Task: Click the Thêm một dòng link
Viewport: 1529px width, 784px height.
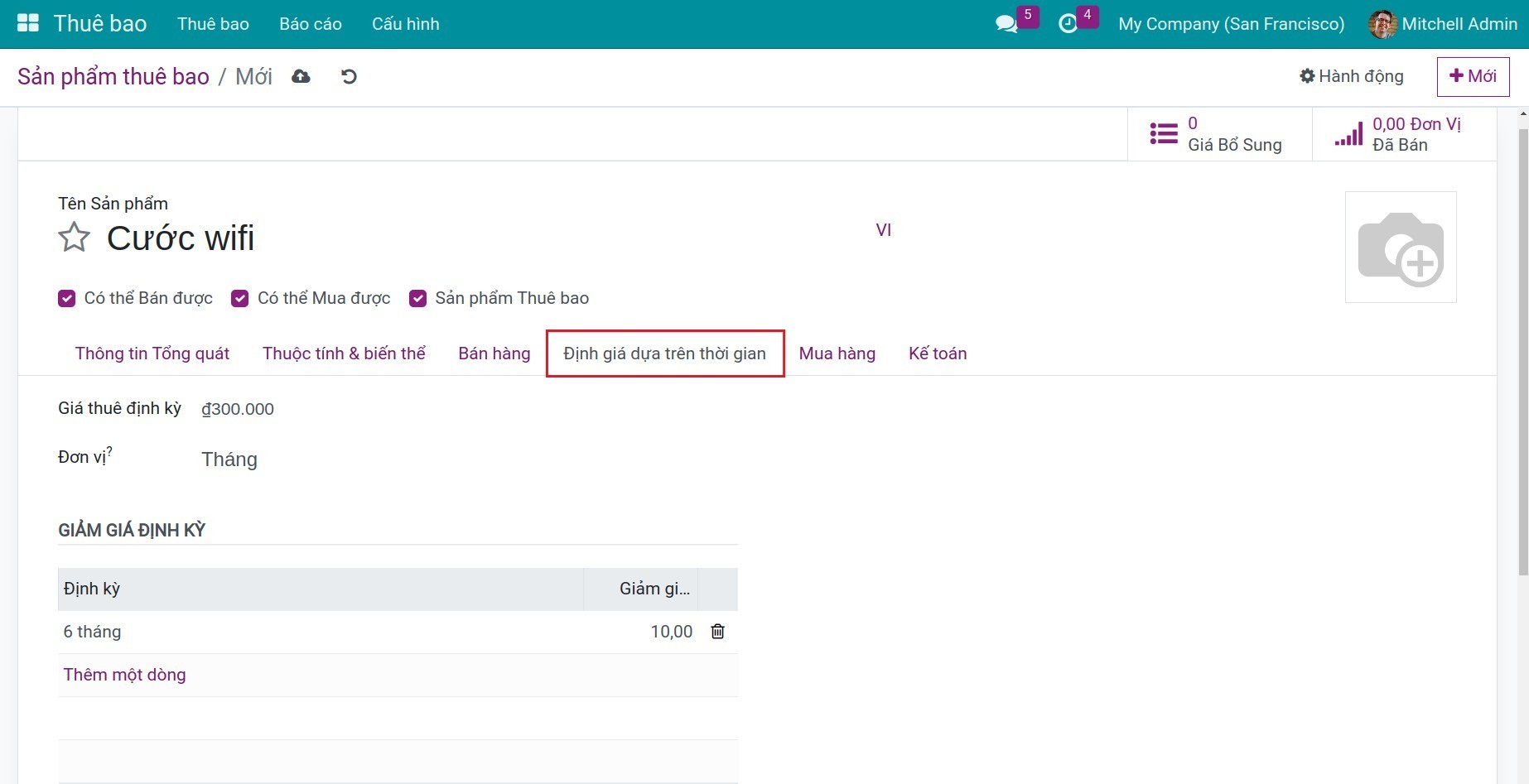Action: tap(124, 675)
